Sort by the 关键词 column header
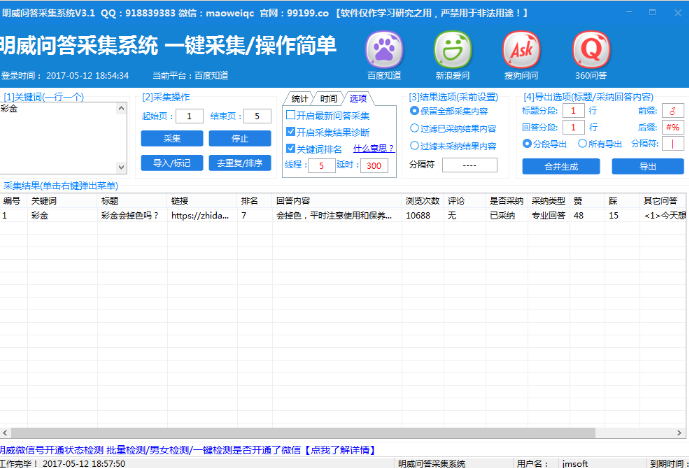 62,201
